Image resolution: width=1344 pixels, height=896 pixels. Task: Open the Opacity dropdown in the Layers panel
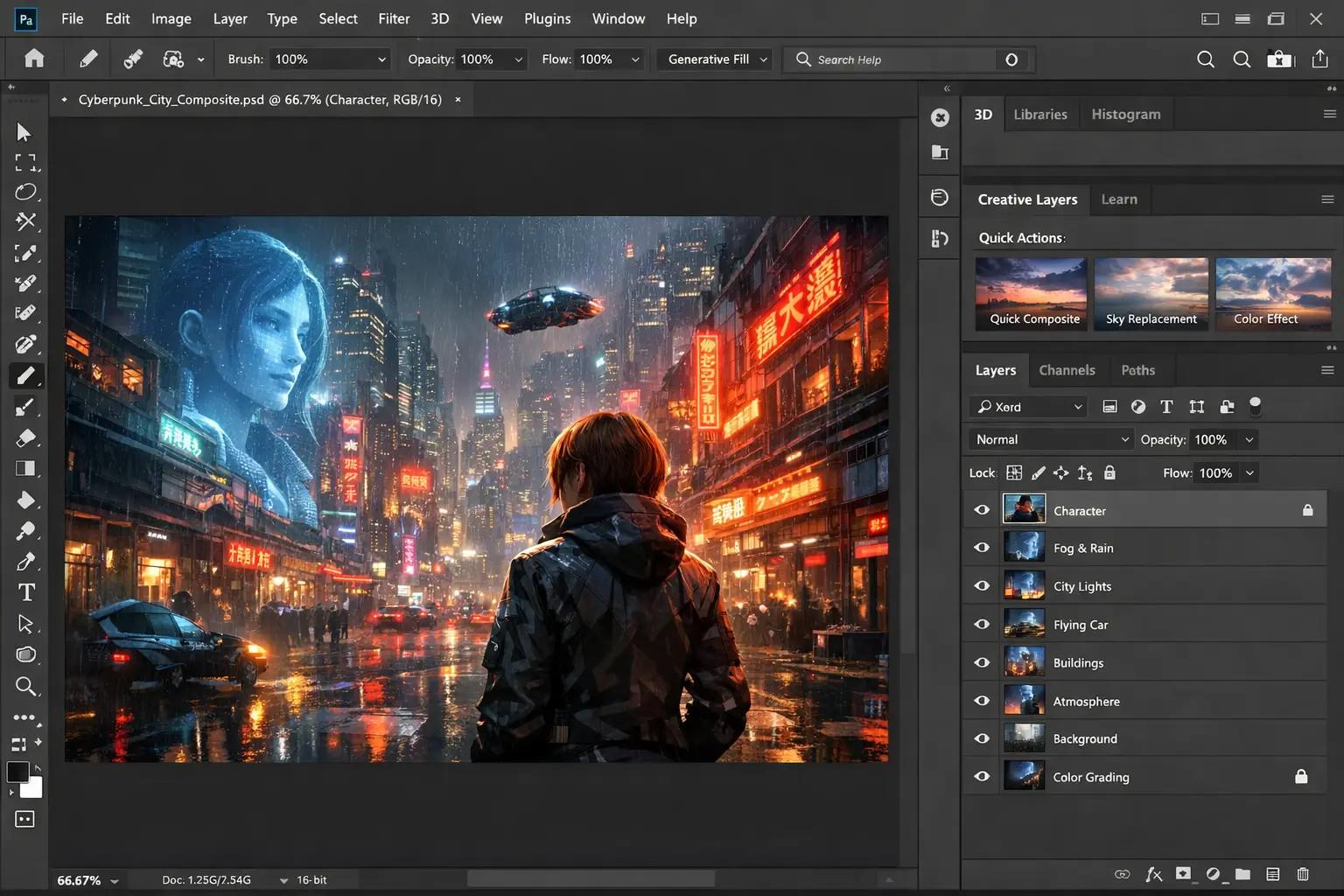[x=1249, y=439]
